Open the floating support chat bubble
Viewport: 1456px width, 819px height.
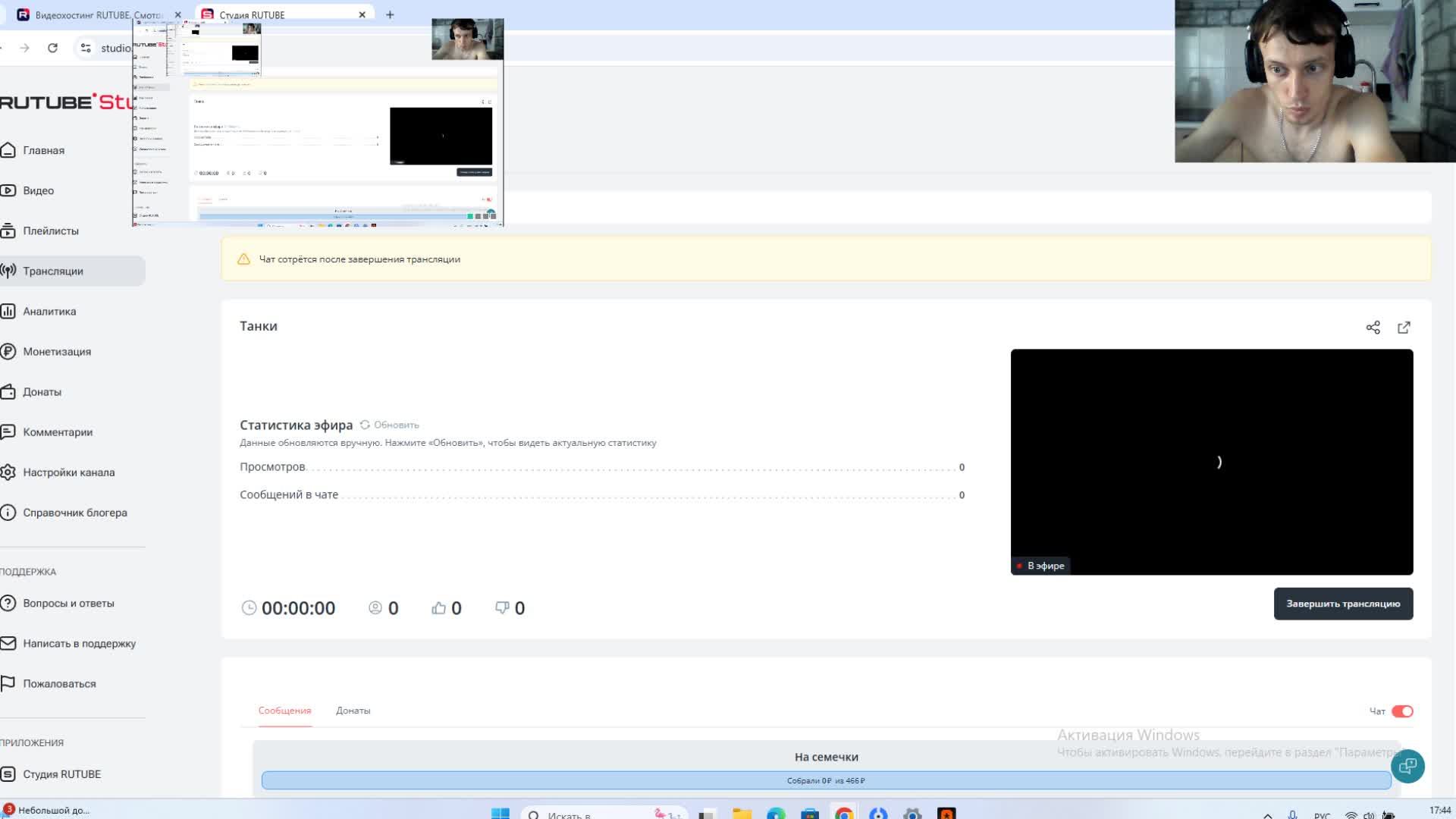pyautogui.click(x=1407, y=767)
